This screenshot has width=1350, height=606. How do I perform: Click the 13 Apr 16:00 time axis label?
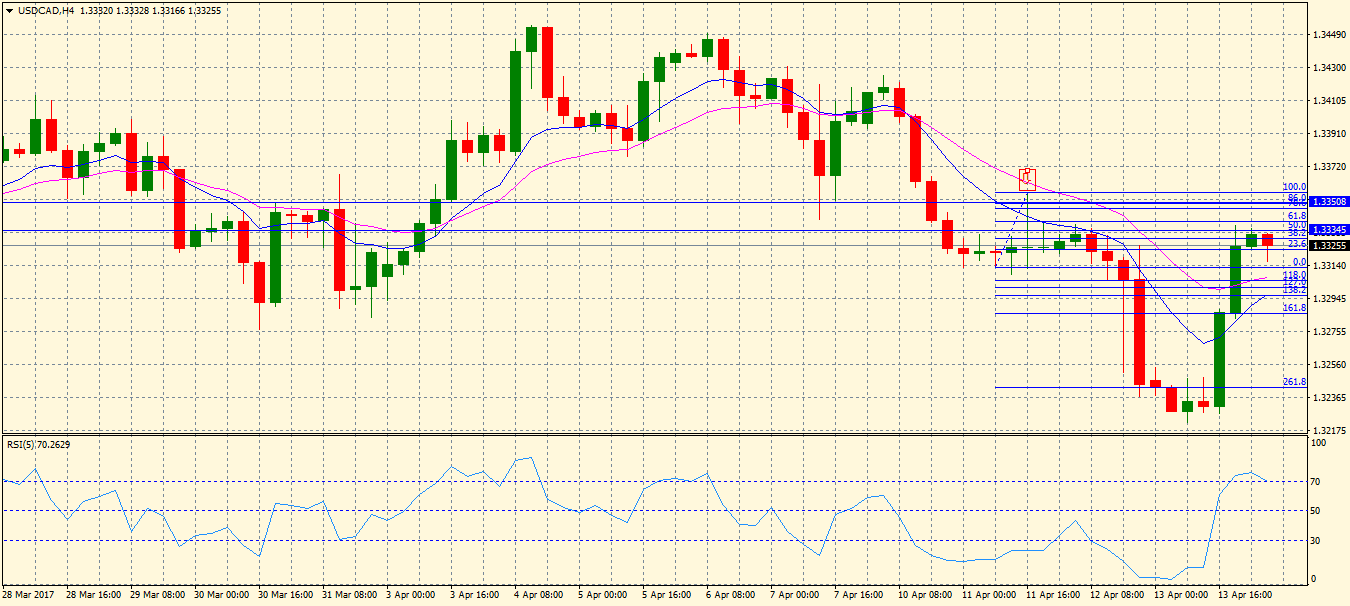pyautogui.click(x=1243, y=594)
